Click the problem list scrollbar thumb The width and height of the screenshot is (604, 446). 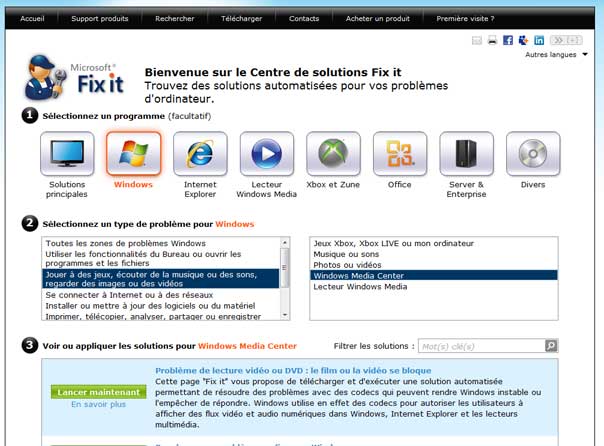285,268
